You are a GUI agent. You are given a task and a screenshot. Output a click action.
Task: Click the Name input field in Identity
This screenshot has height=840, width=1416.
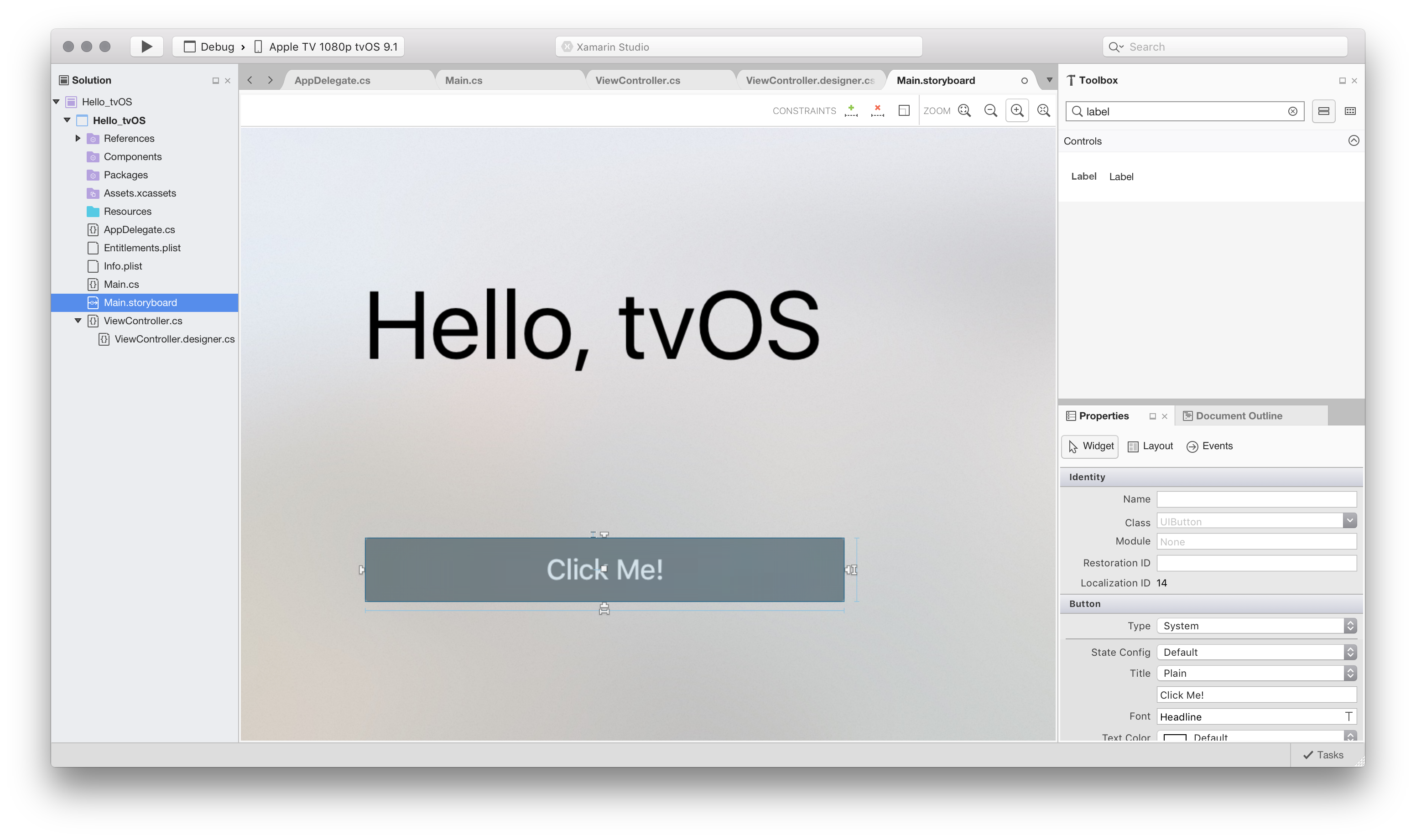tap(1256, 499)
